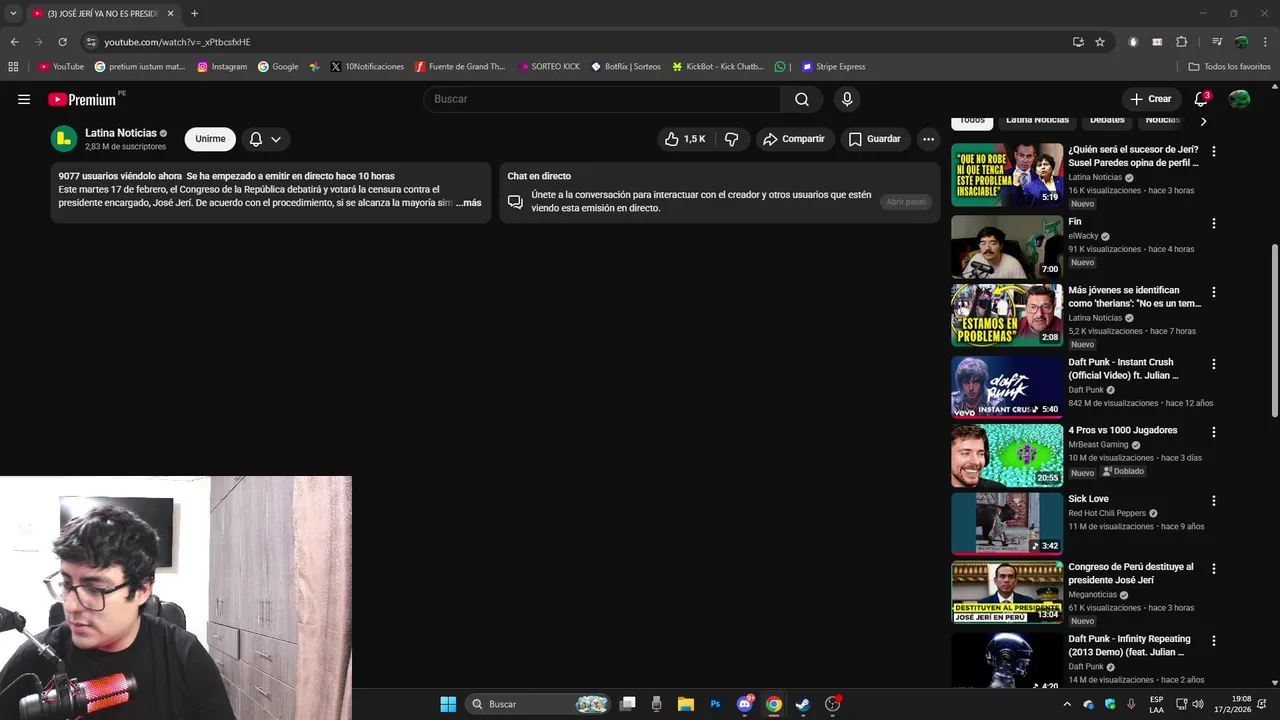The height and width of the screenshot is (720, 1280).
Task: Click the browser address bar URL
Action: [177, 42]
